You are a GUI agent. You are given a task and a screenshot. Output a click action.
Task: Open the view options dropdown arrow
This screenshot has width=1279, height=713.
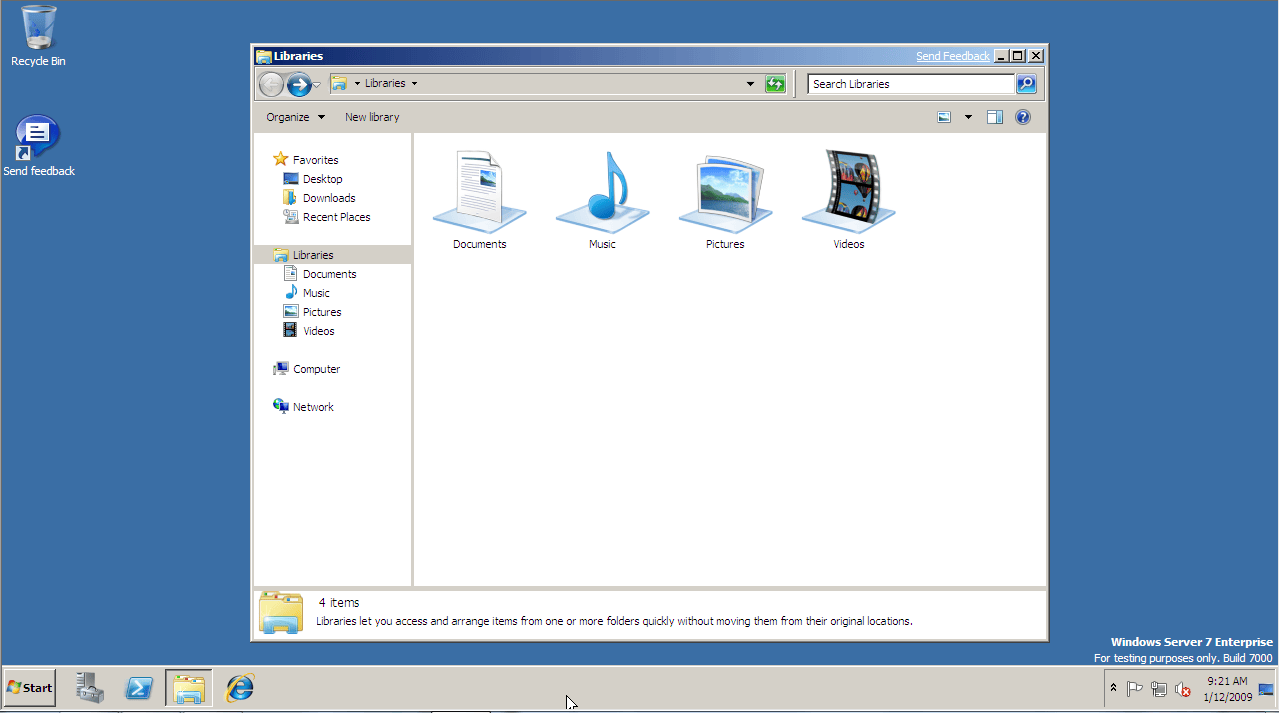tap(968, 117)
